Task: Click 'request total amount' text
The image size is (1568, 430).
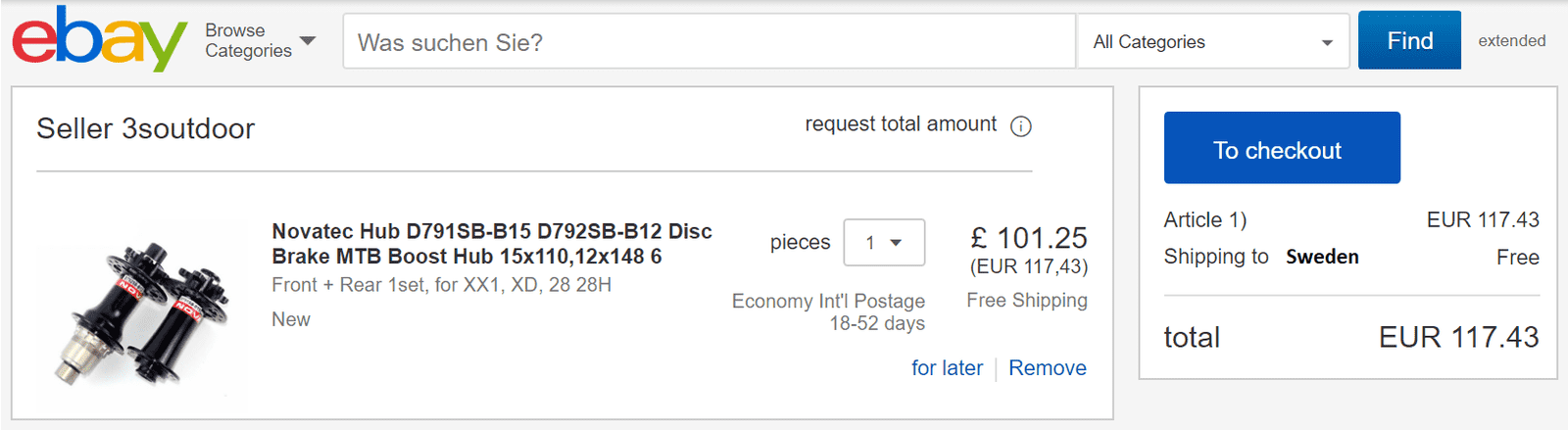Action: click(x=900, y=124)
